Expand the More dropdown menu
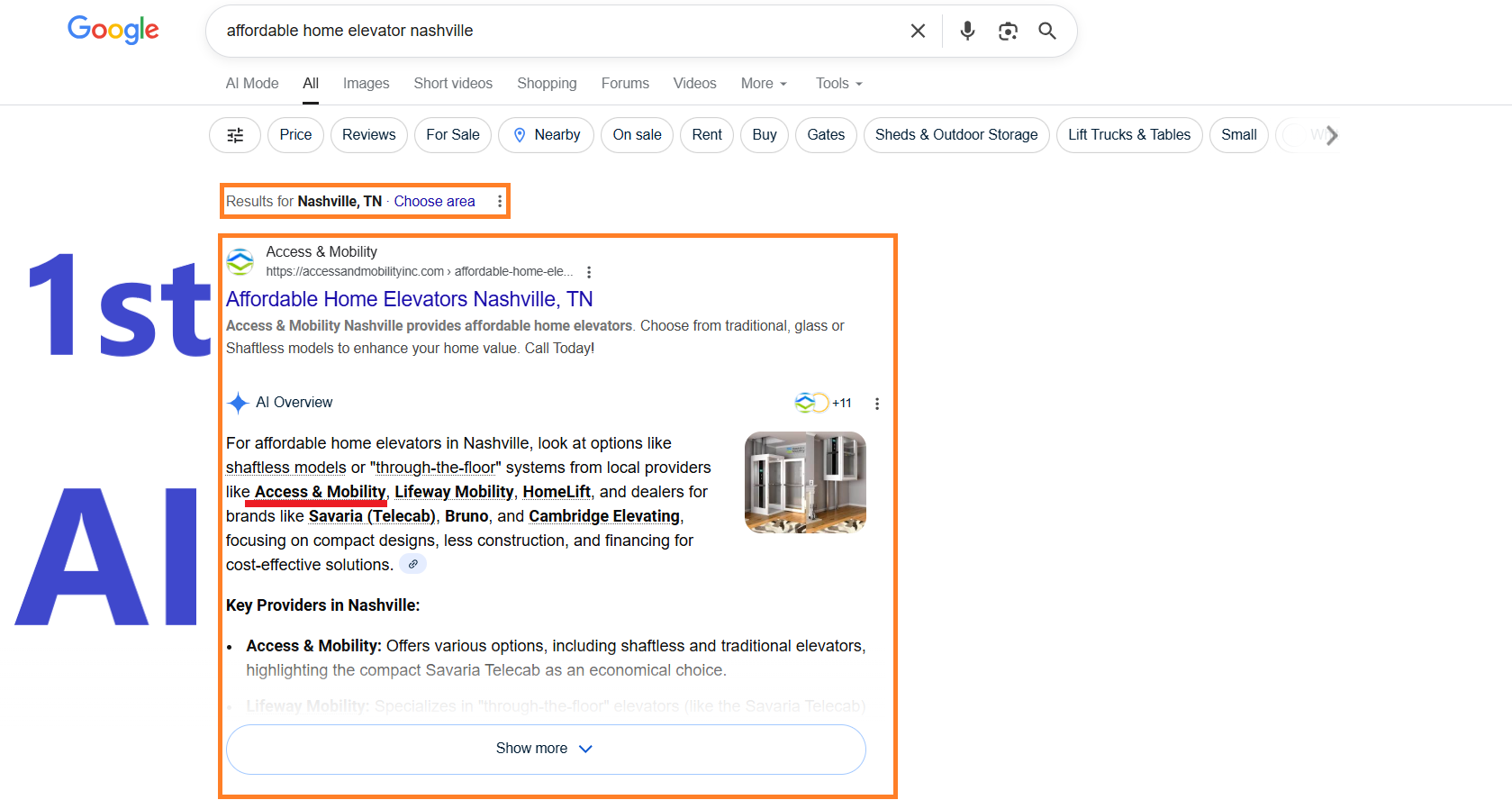Screen dimensions: 1512x800 pyautogui.click(x=764, y=83)
